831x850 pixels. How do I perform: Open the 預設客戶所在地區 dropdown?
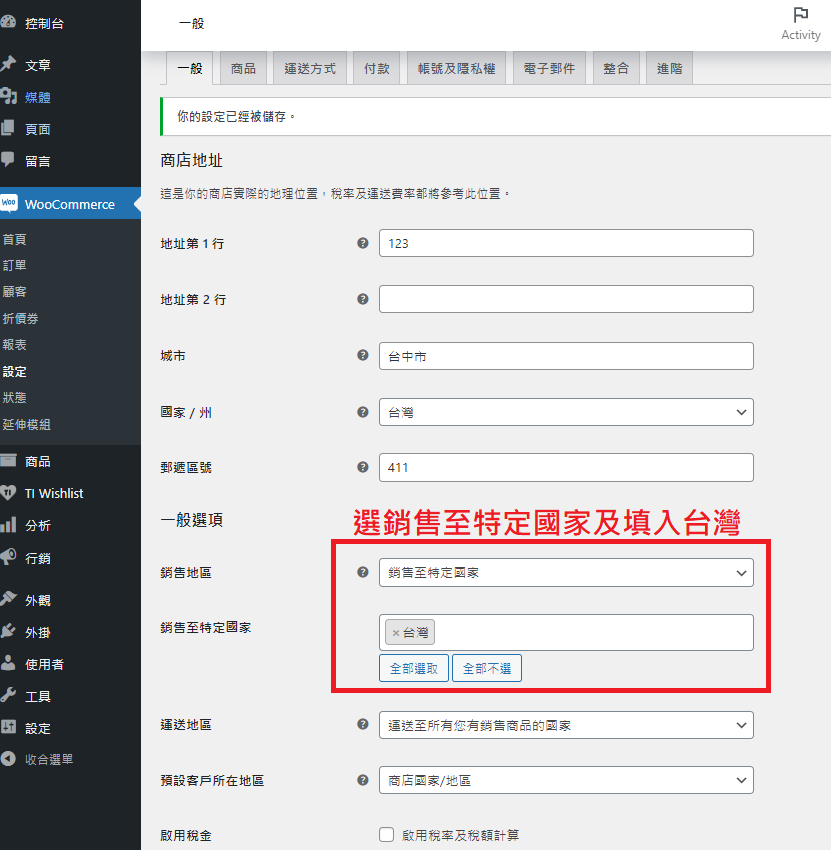566,780
